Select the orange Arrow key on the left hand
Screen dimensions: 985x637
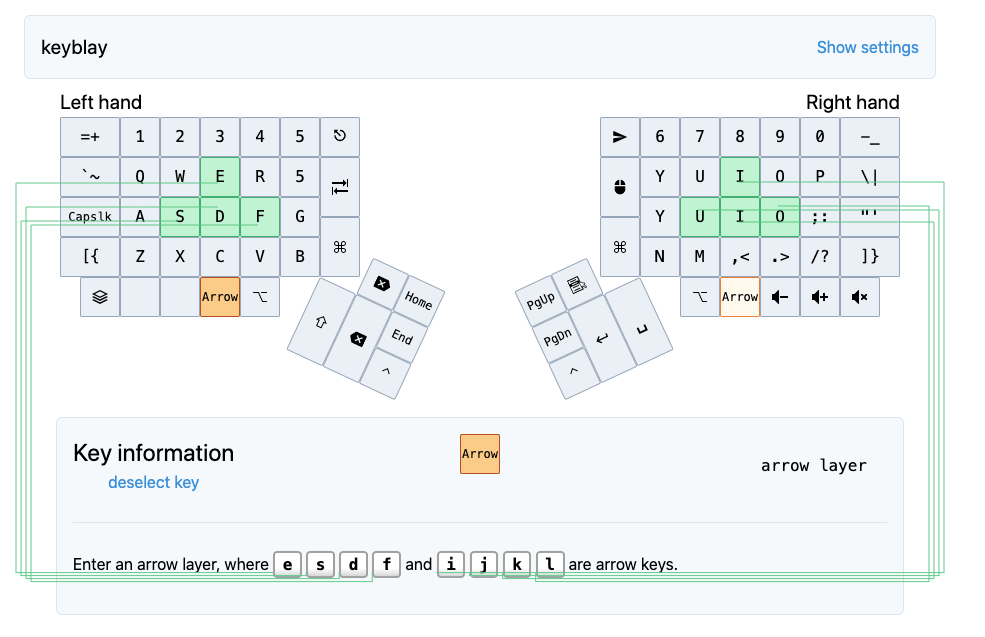[x=220, y=297]
